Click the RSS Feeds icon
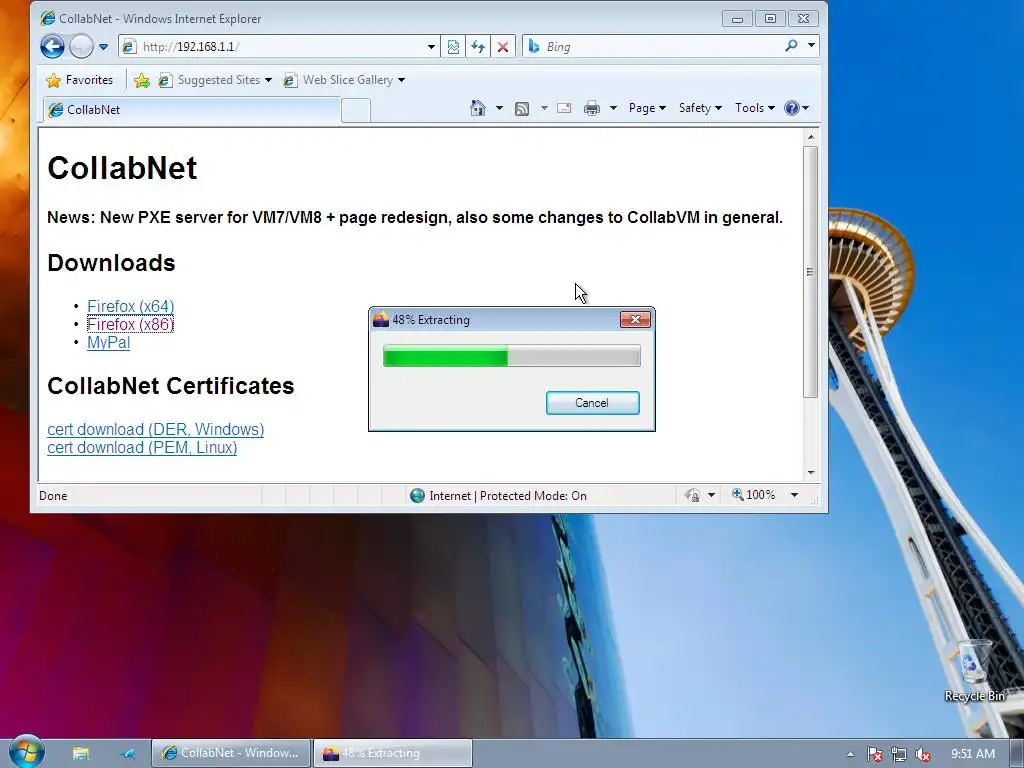Image resolution: width=1024 pixels, height=768 pixels. (522, 108)
